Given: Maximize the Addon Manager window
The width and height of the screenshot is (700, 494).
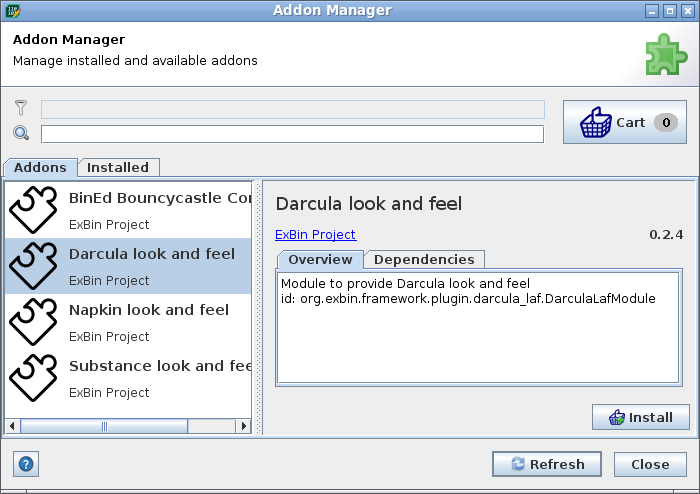Looking at the screenshot, I should tap(670, 11).
